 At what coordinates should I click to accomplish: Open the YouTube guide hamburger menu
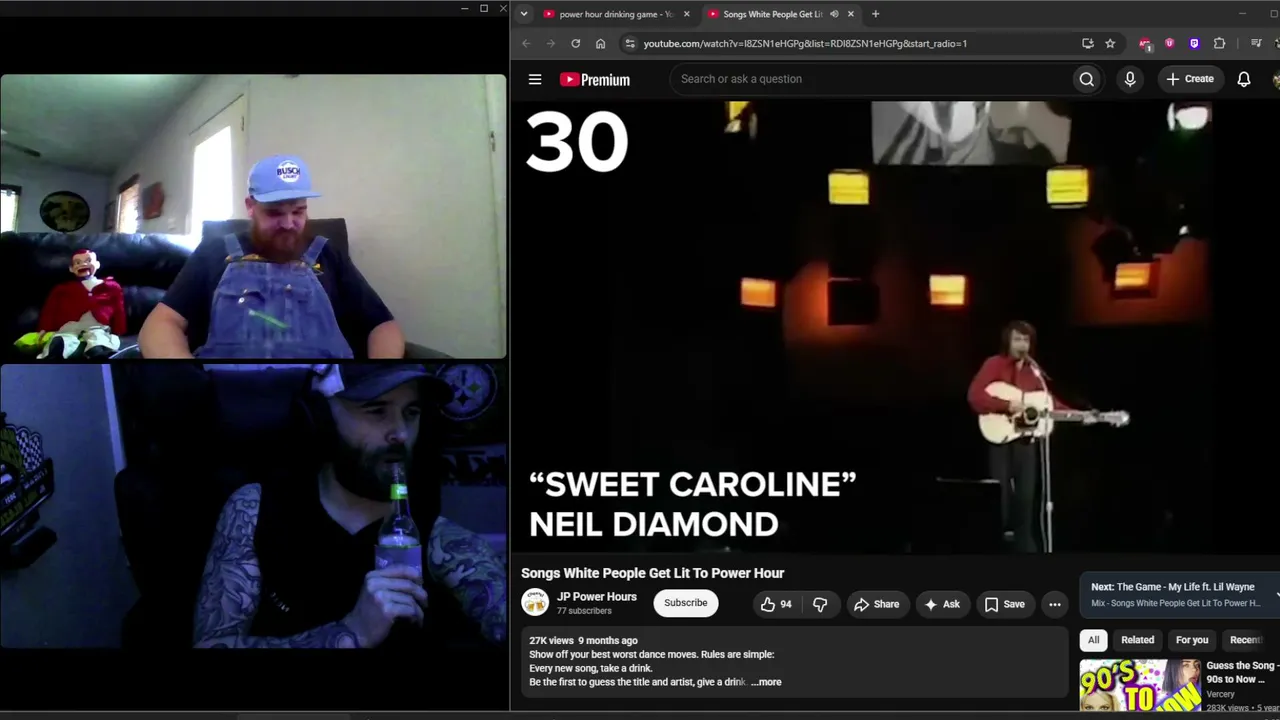[535, 79]
